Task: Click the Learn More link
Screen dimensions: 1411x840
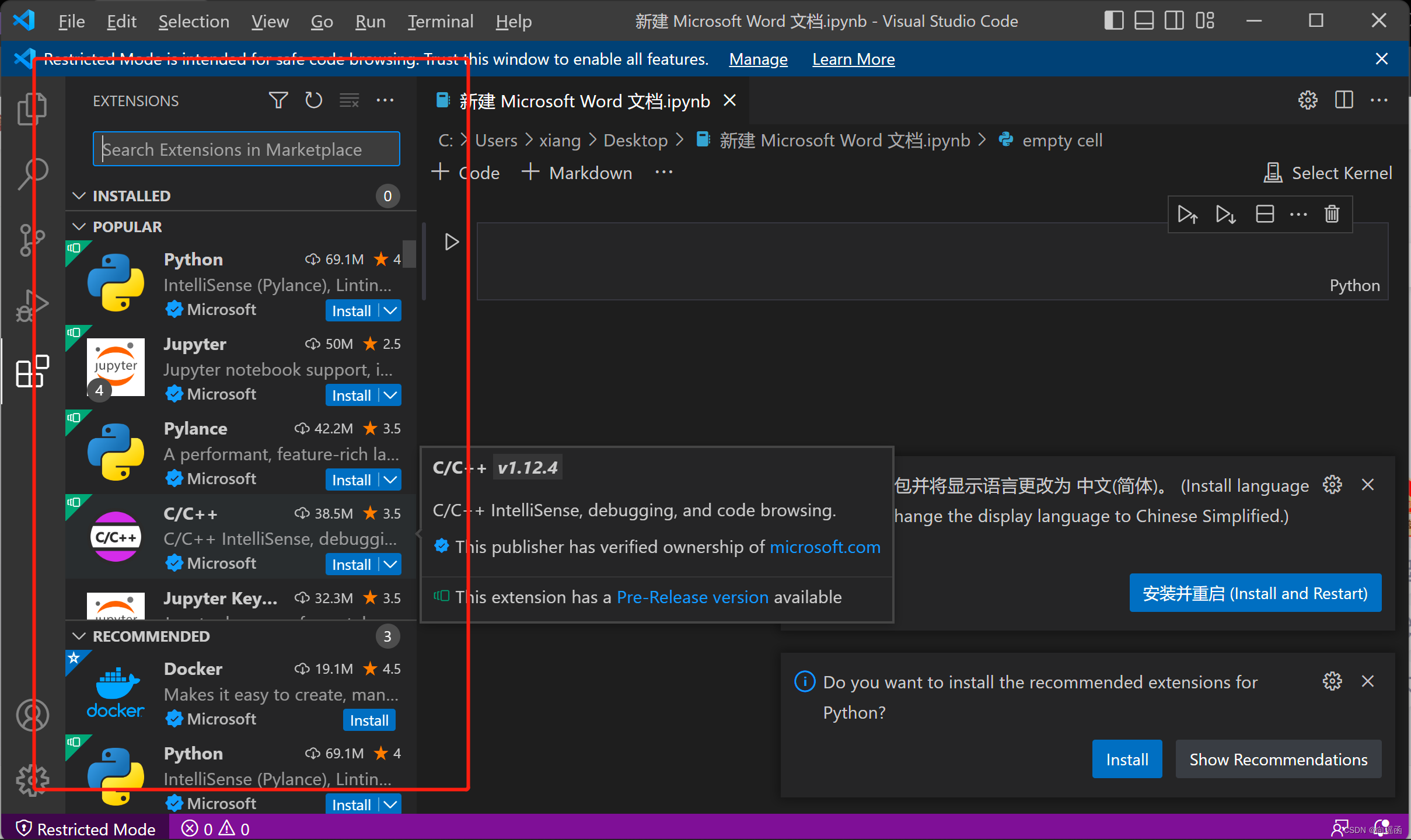Action: click(853, 60)
